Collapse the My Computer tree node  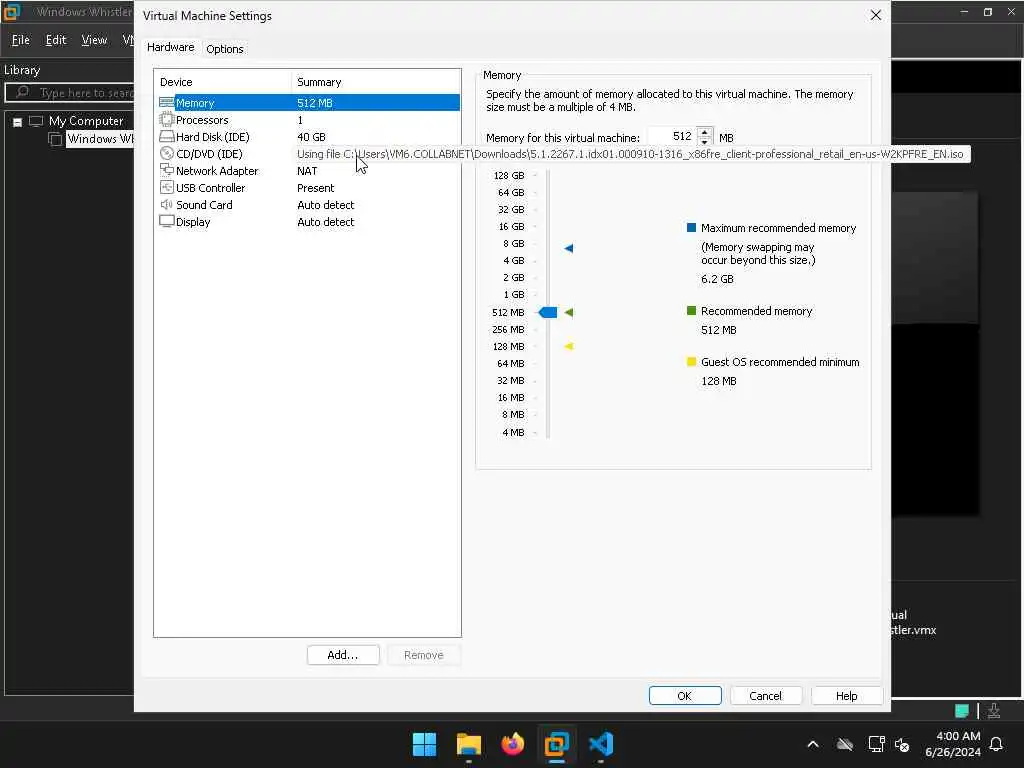pyautogui.click(x=18, y=122)
